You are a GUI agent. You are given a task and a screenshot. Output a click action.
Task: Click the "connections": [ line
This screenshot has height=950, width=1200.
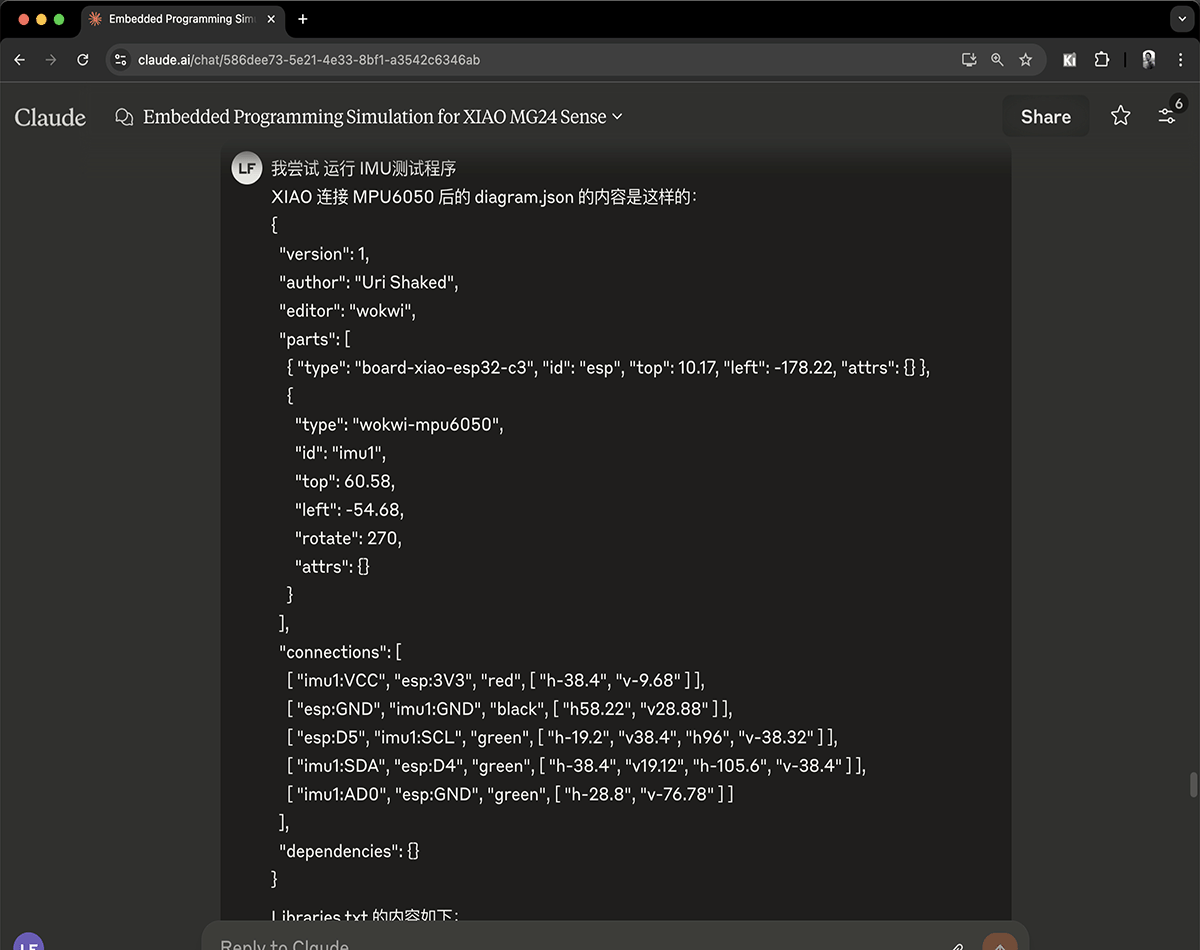(340, 652)
